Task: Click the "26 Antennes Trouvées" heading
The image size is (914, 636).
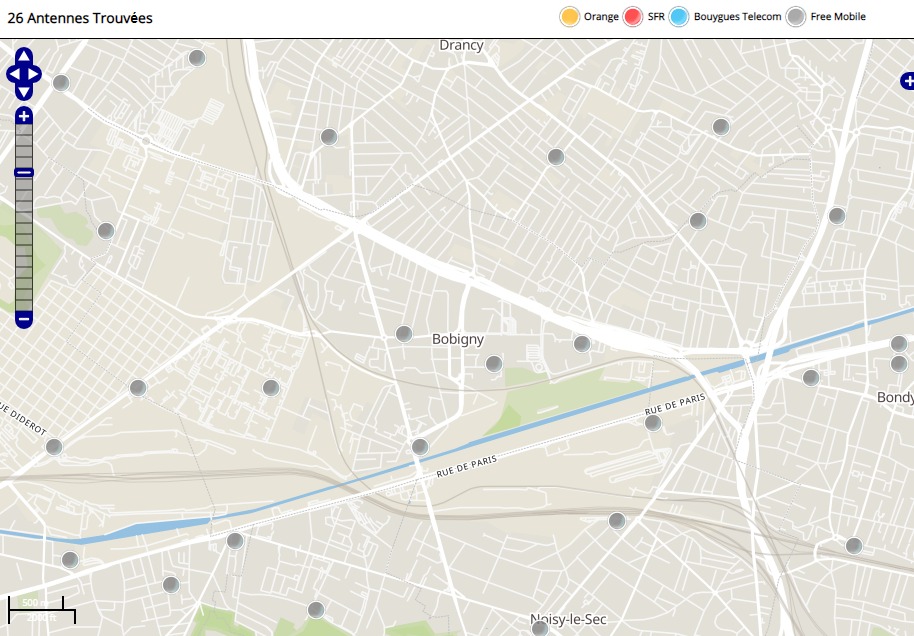Action: 80,18
